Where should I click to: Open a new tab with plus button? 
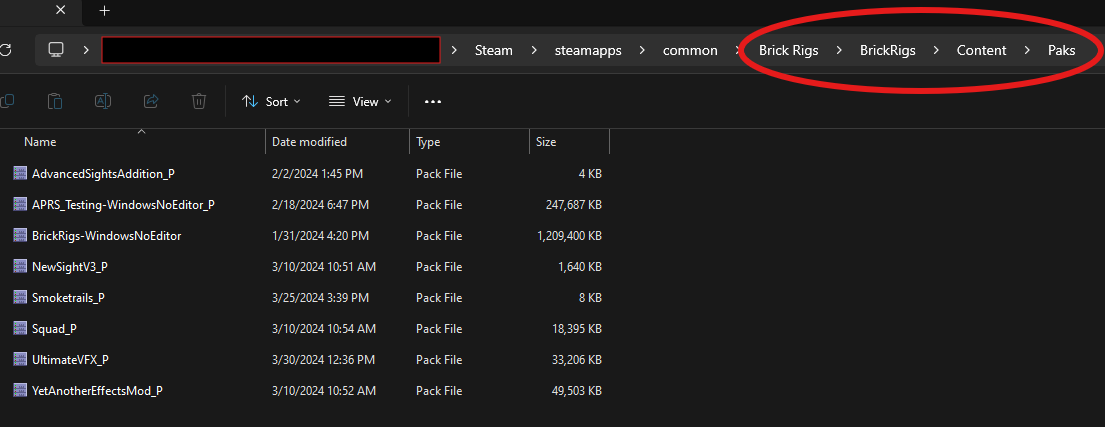pos(104,11)
